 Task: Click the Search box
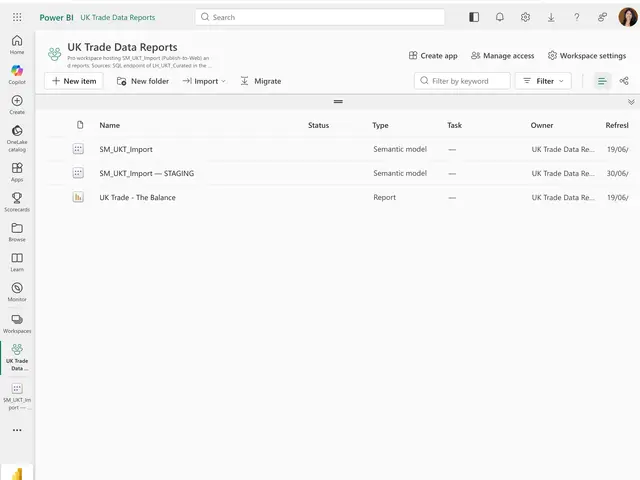pos(320,17)
